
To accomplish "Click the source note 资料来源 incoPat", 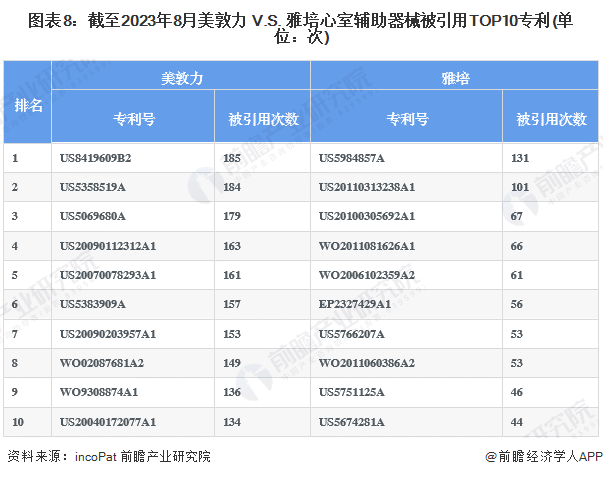I will [109, 457].
